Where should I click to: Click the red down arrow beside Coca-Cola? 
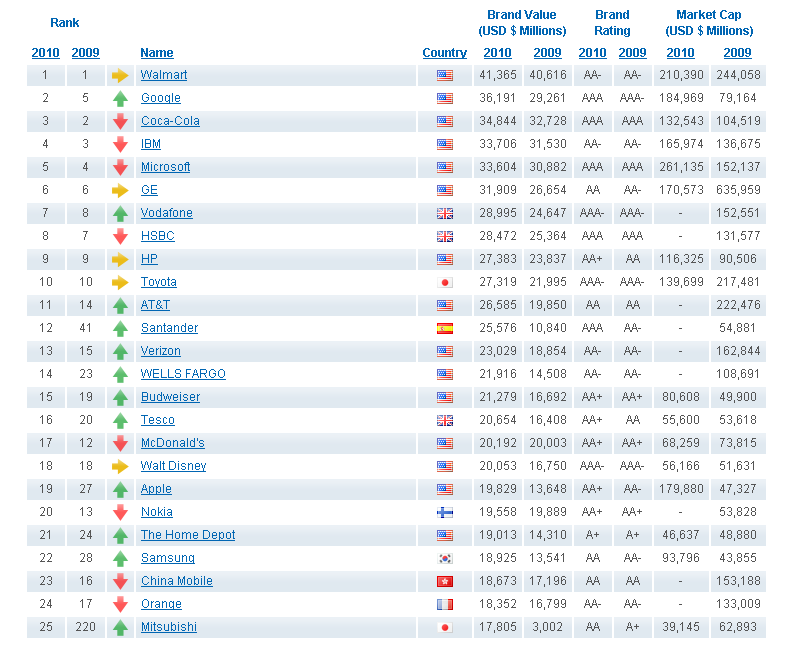click(120, 121)
